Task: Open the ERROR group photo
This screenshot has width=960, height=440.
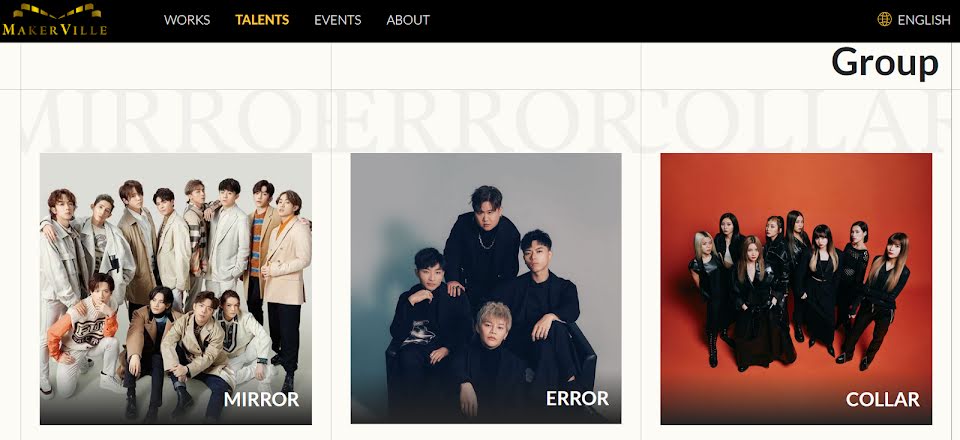Action: [486, 289]
